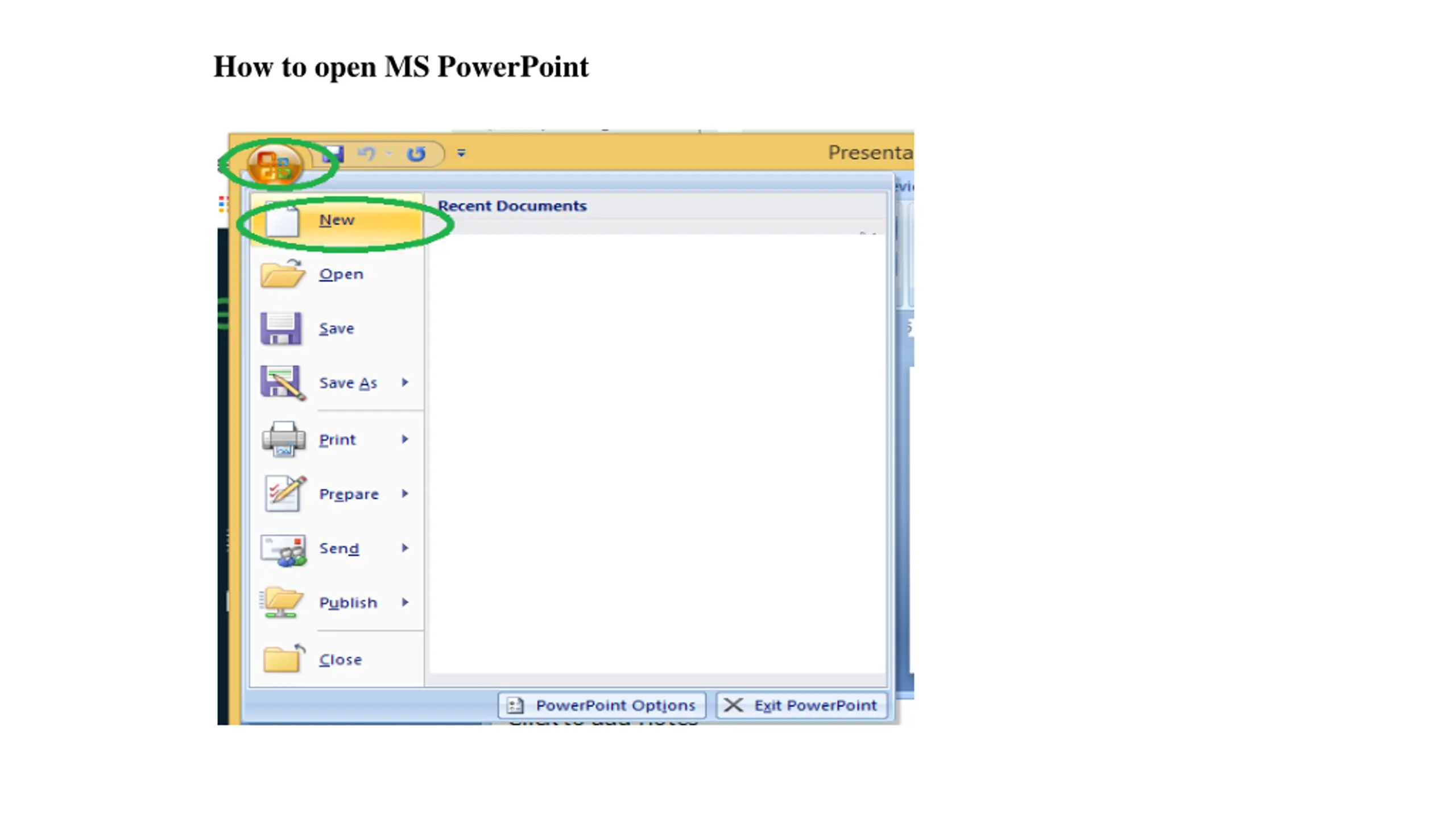The height and width of the screenshot is (819, 1456).
Task: Select the Prepare menu entry
Action: (x=337, y=494)
